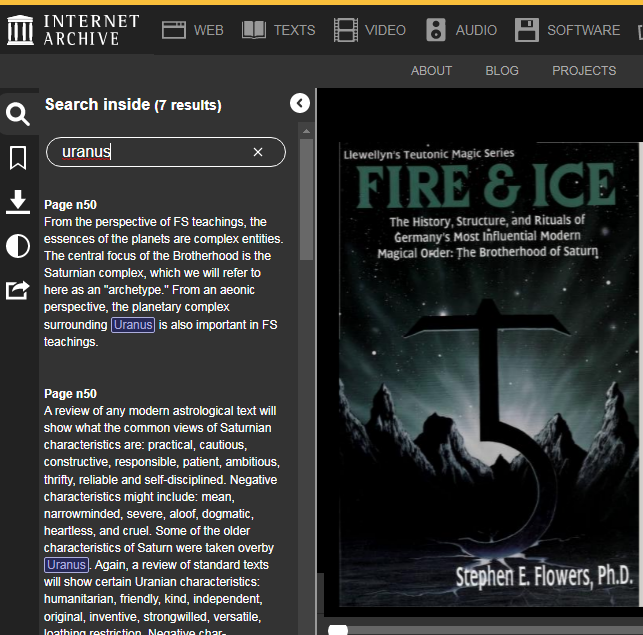Click the INTERNET ARCHIVE wordmark text
The width and height of the screenshot is (643, 635).
click(x=91, y=30)
